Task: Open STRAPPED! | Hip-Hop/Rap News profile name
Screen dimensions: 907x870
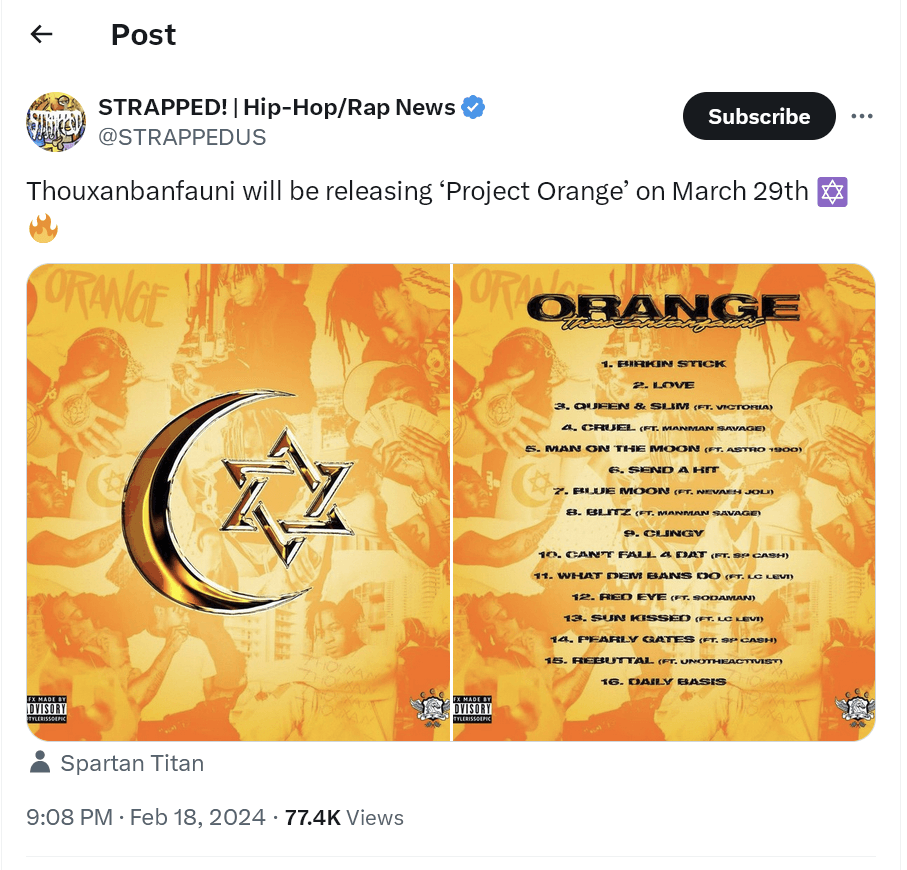Action: [x=277, y=107]
